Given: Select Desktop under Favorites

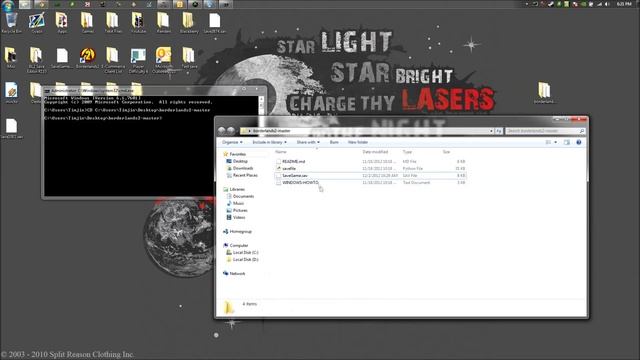Looking at the screenshot, I should (x=237, y=161).
